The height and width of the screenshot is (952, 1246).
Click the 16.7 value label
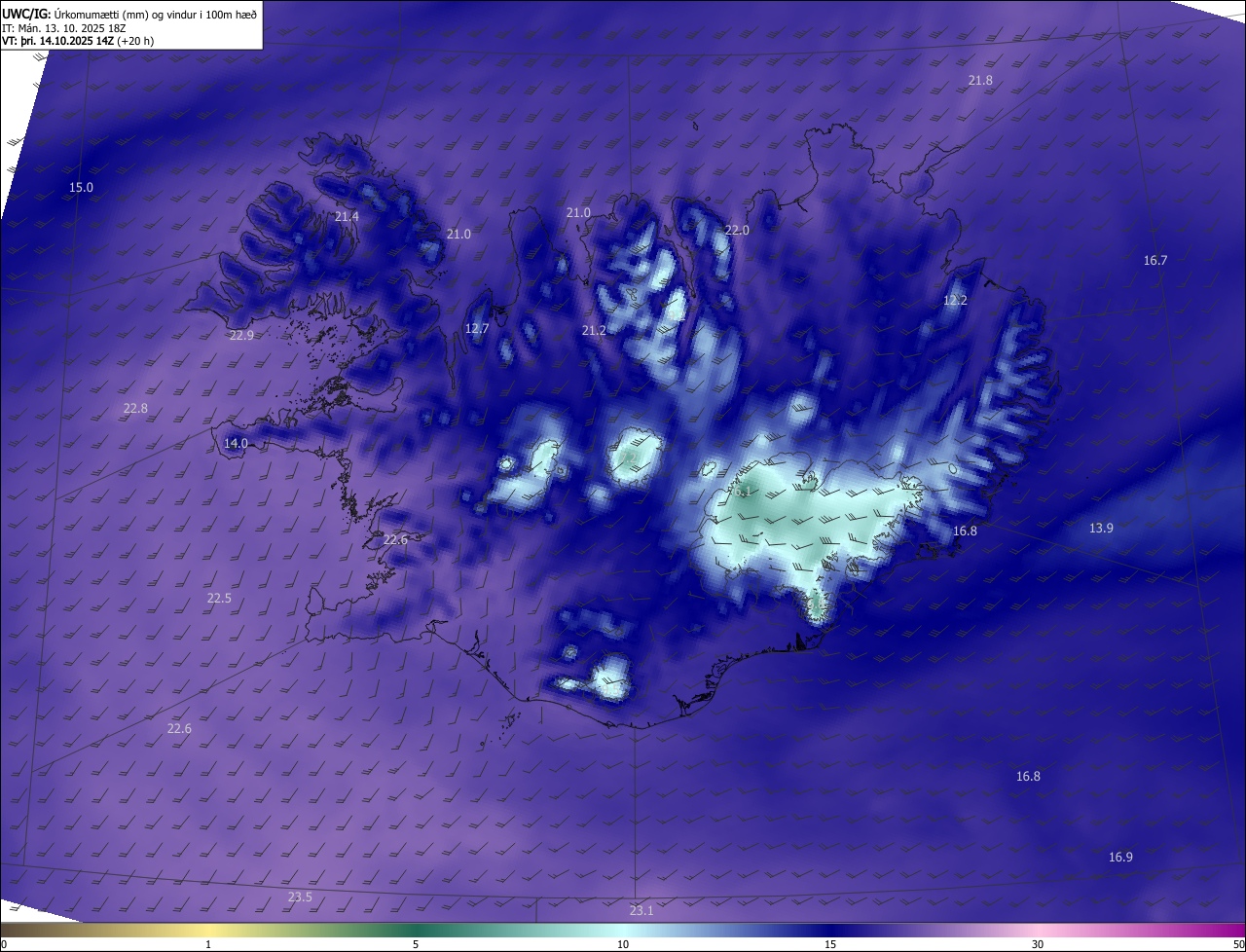[x=1154, y=260]
